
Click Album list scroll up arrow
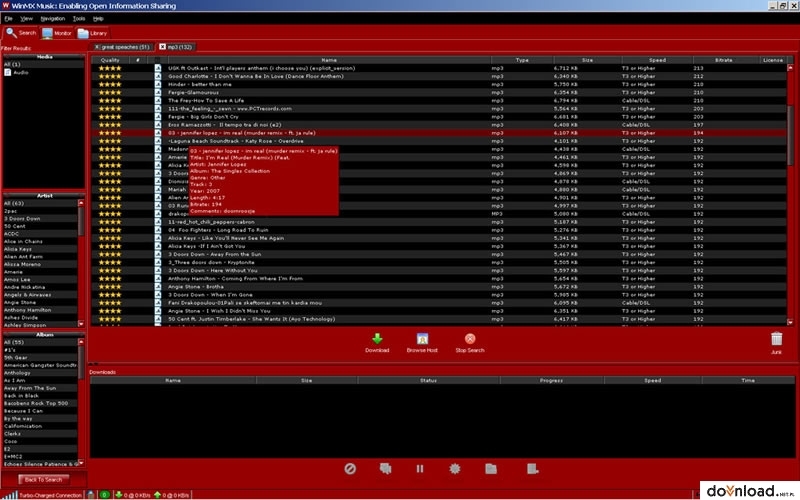pyautogui.click(x=81, y=342)
